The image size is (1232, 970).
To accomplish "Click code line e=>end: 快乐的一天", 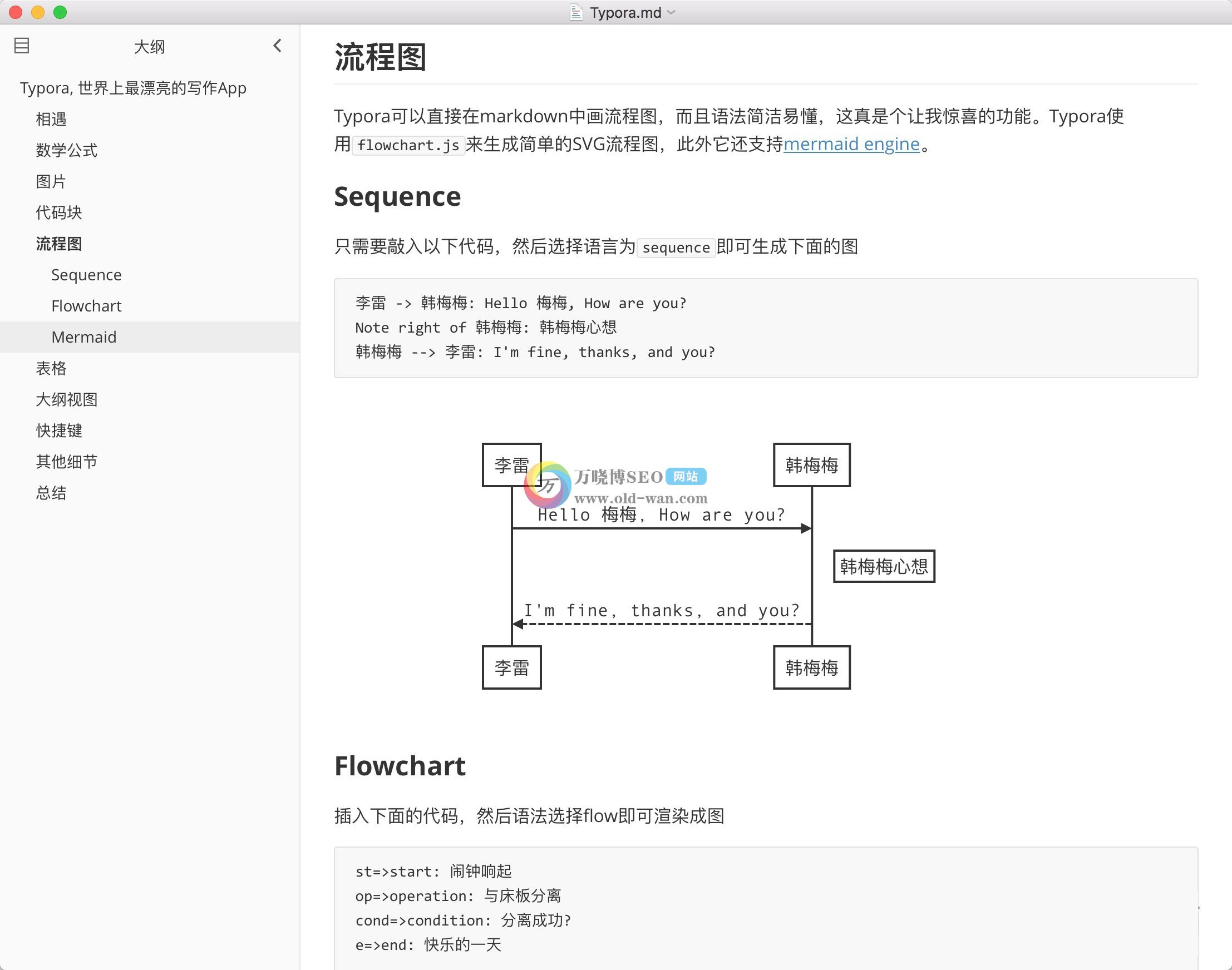I will (x=428, y=944).
